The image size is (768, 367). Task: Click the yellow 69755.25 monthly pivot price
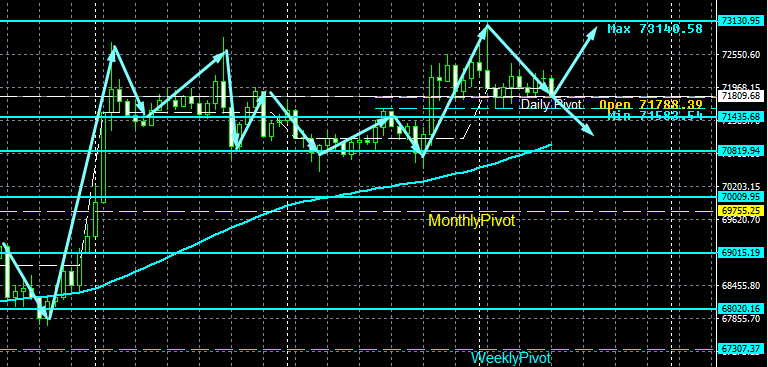(740, 210)
